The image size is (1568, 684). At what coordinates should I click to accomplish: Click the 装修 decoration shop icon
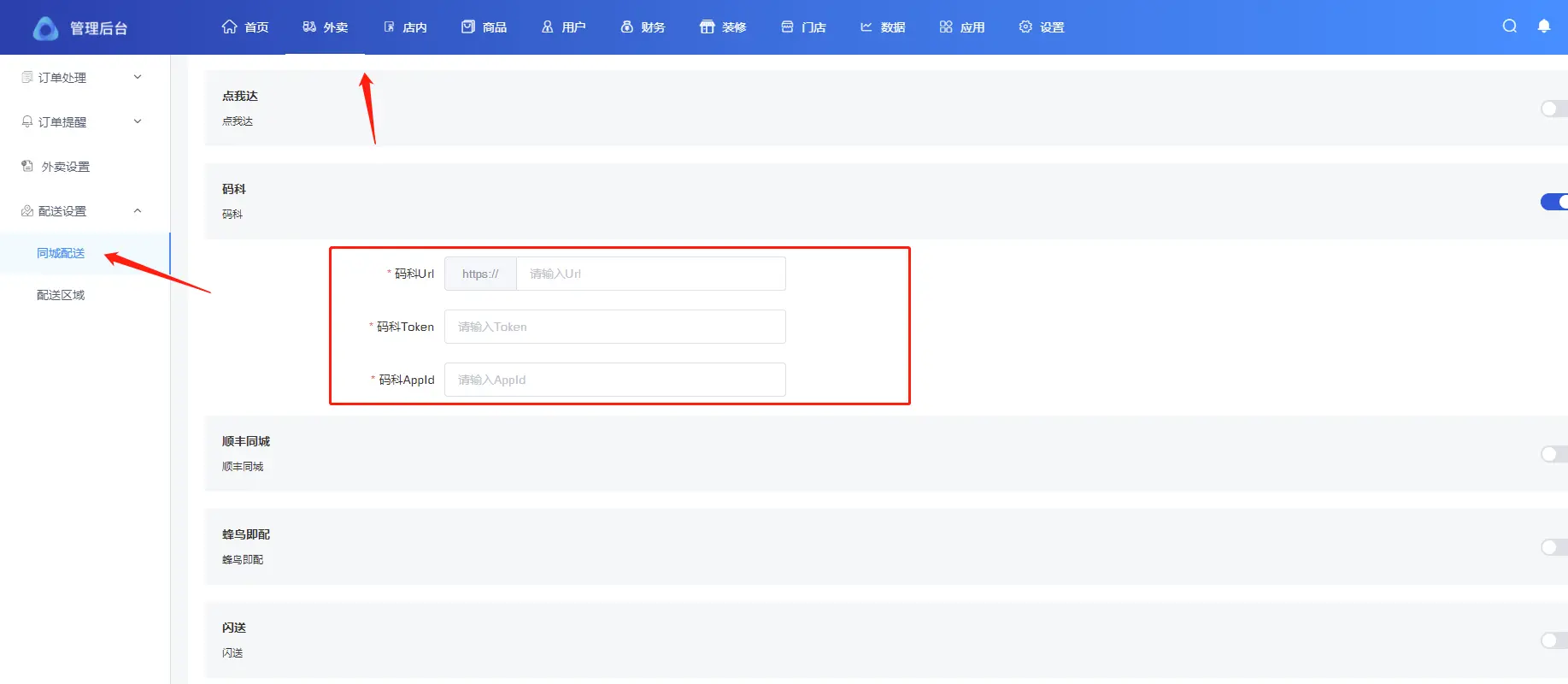pyautogui.click(x=707, y=27)
